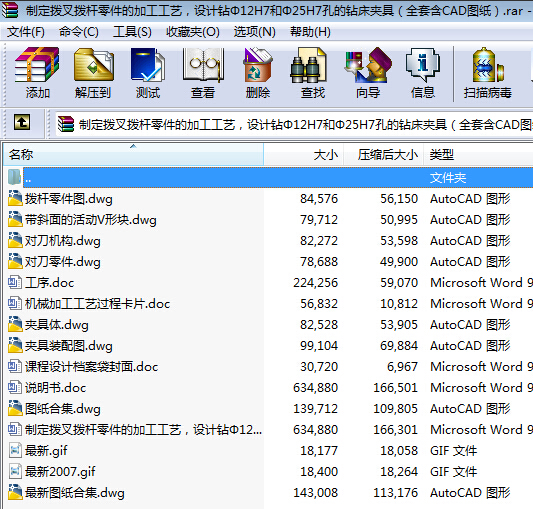Screen dimensions: 533x509
Task: Open the 工具(S) menu
Action: point(132,32)
